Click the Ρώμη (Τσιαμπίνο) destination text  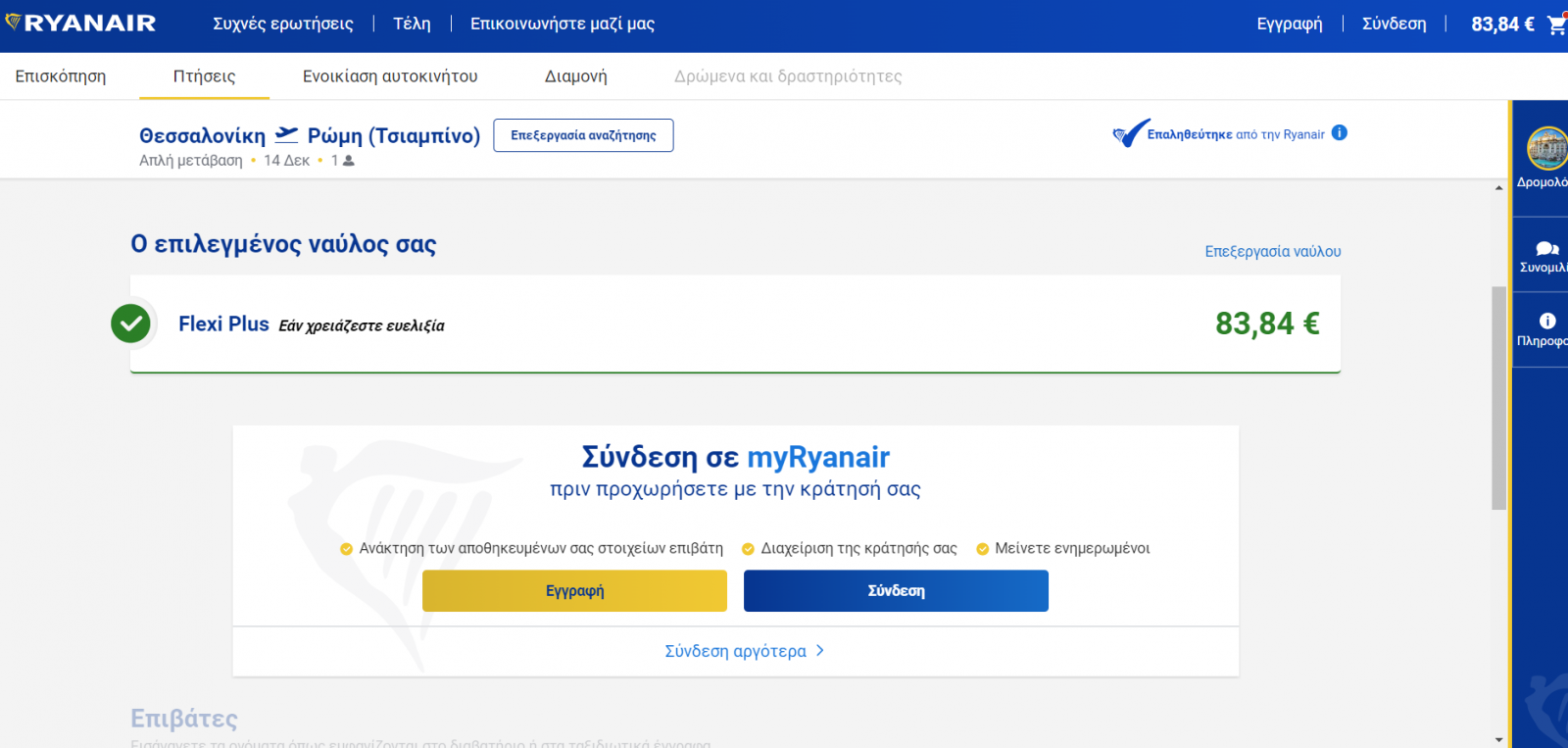[394, 135]
